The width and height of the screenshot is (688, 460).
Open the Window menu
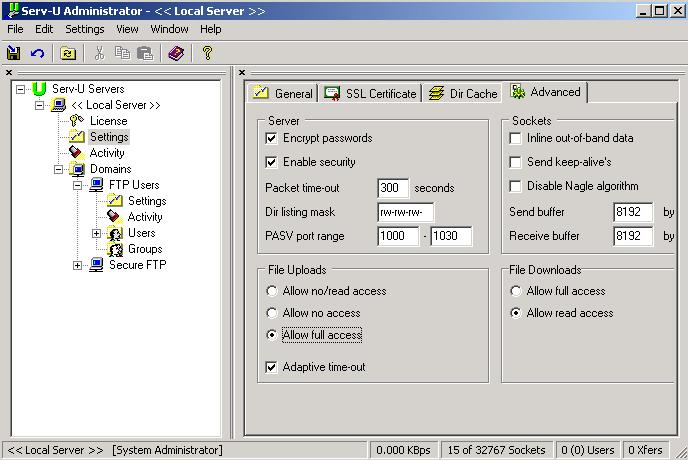tap(169, 29)
